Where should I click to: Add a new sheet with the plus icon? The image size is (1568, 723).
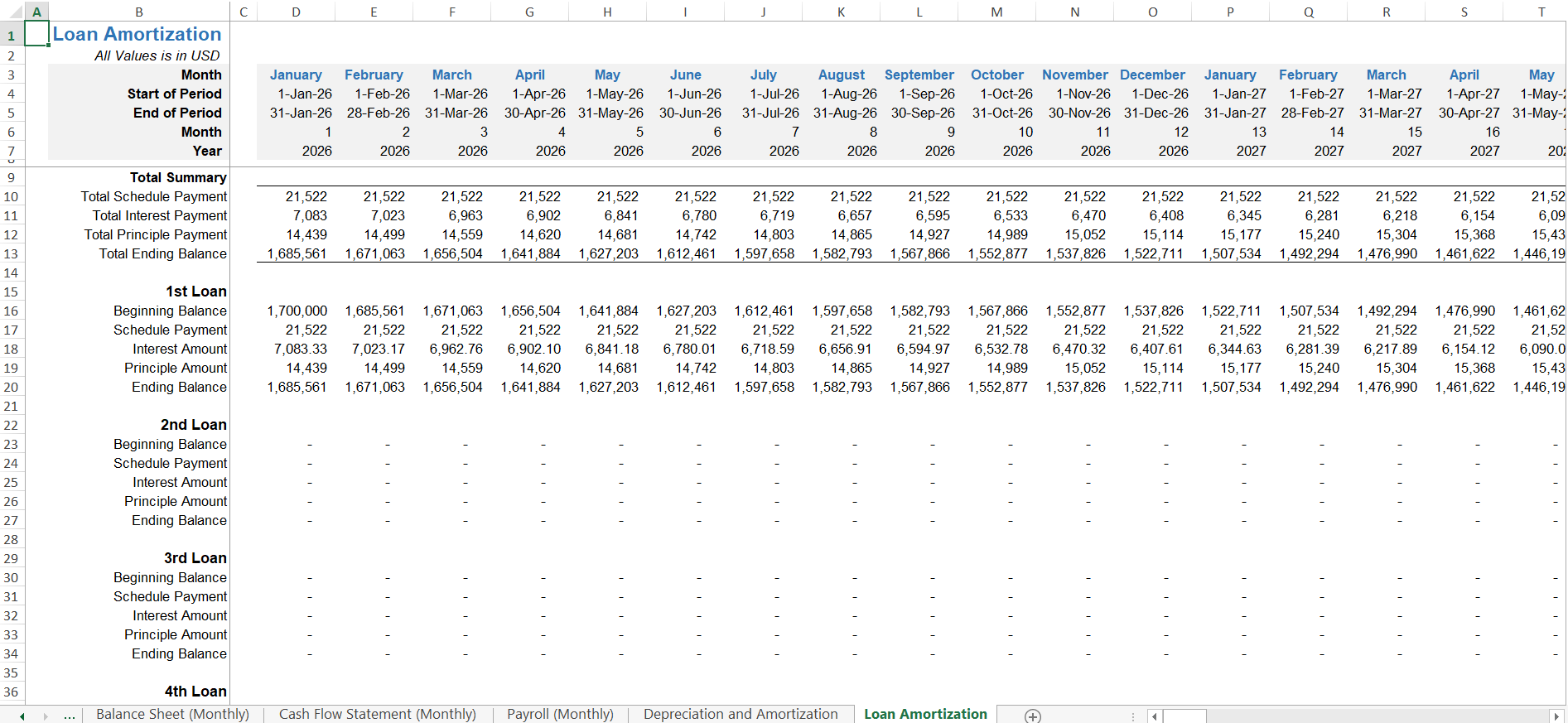[1032, 716]
